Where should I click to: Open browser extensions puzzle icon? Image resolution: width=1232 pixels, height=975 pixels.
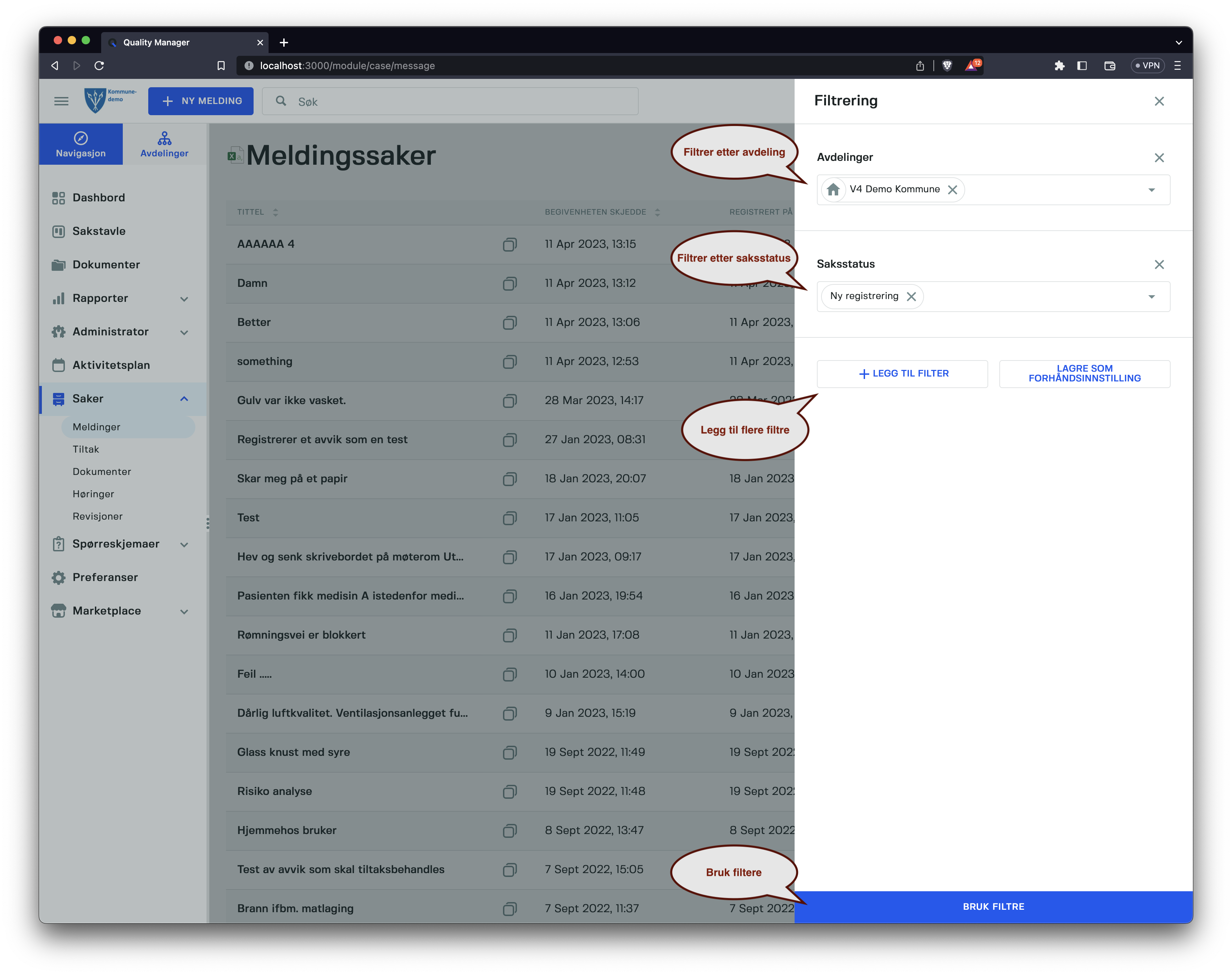(x=1059, y=66)
